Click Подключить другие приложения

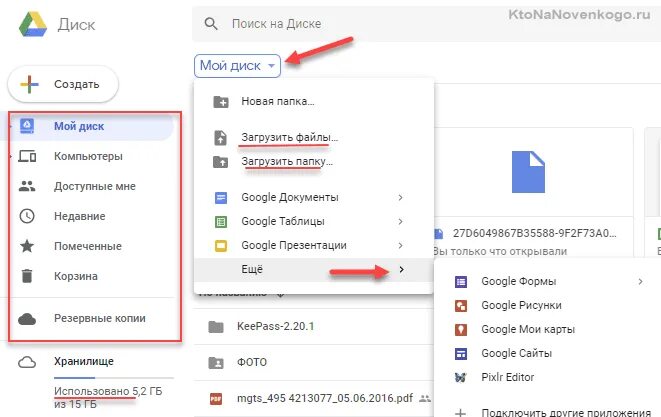coord(566,412)
